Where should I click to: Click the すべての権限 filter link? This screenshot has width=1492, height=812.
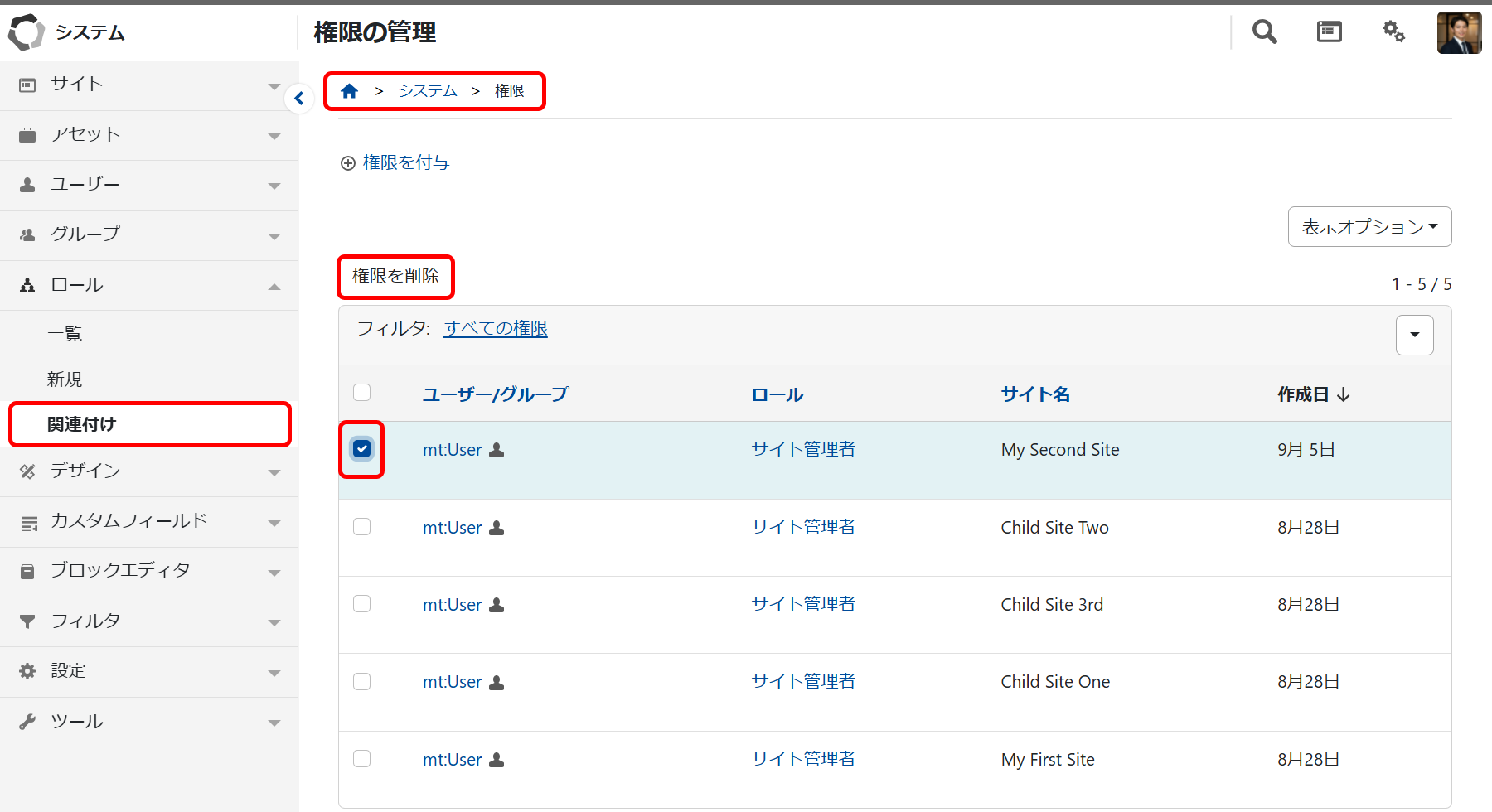496,329
